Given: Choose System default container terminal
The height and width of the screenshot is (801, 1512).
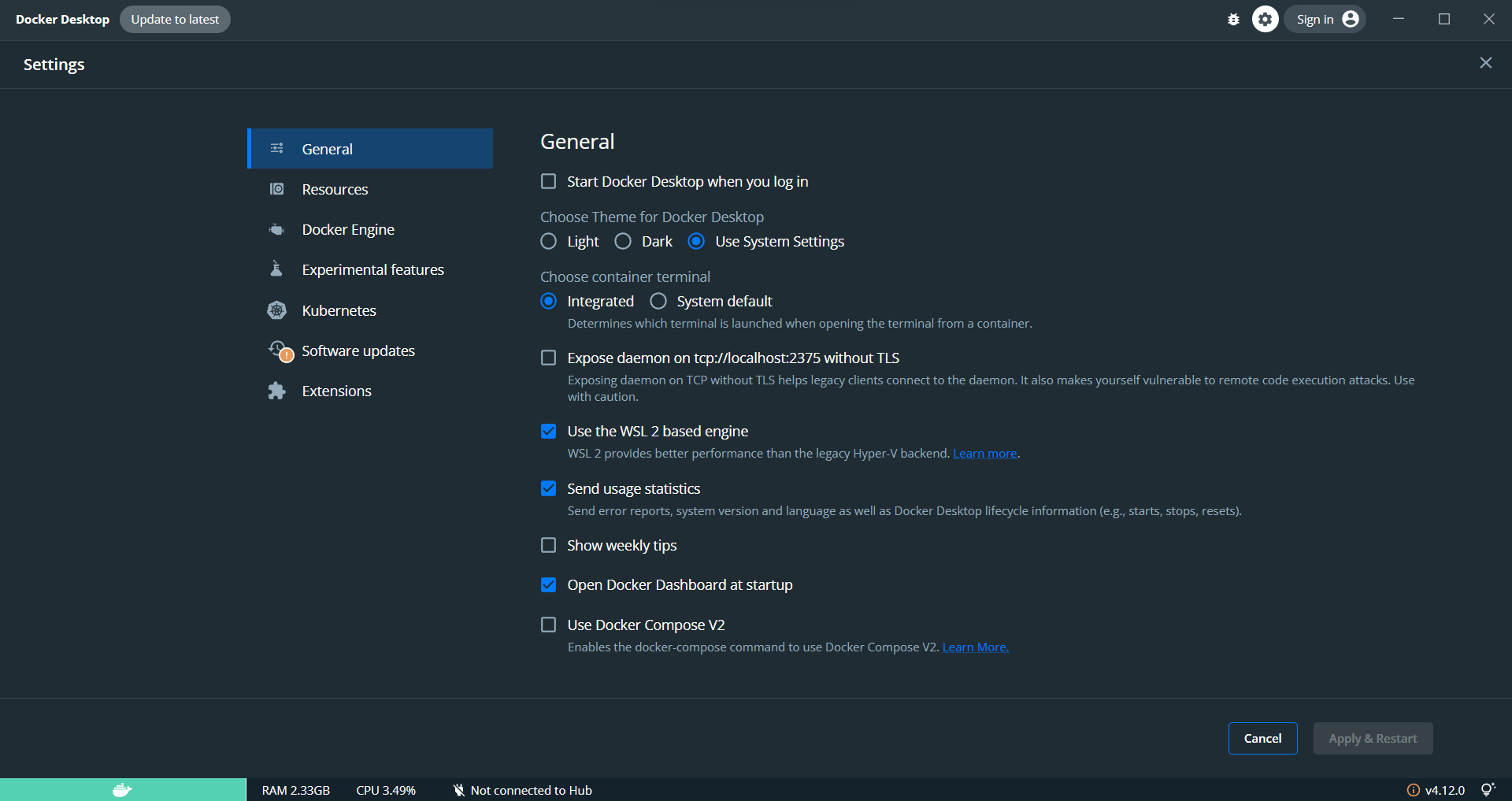Looking at the screenshot, I should (x=658, y=301).
